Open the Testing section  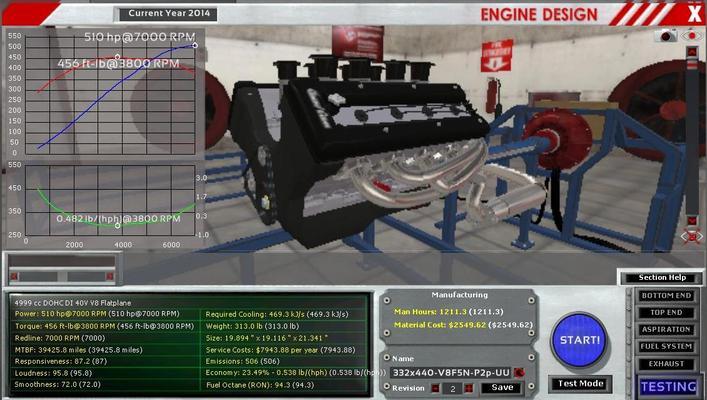(x=668, y=386)
